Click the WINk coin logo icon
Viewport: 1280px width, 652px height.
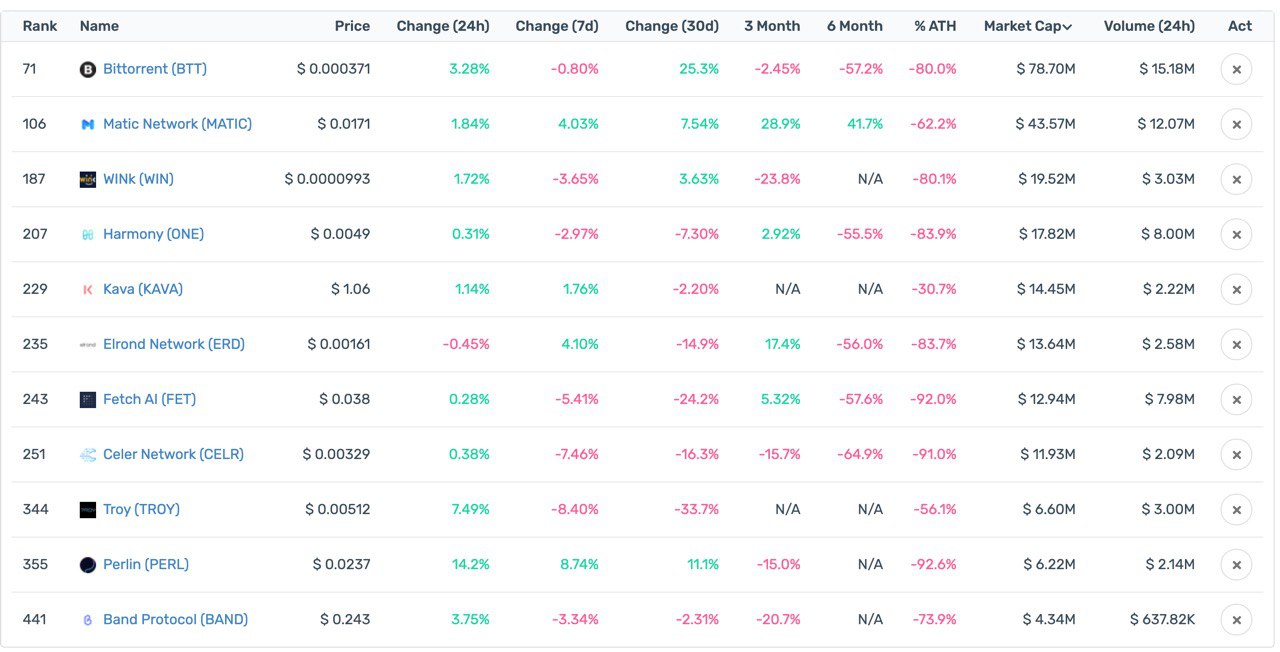coord(88,179)
